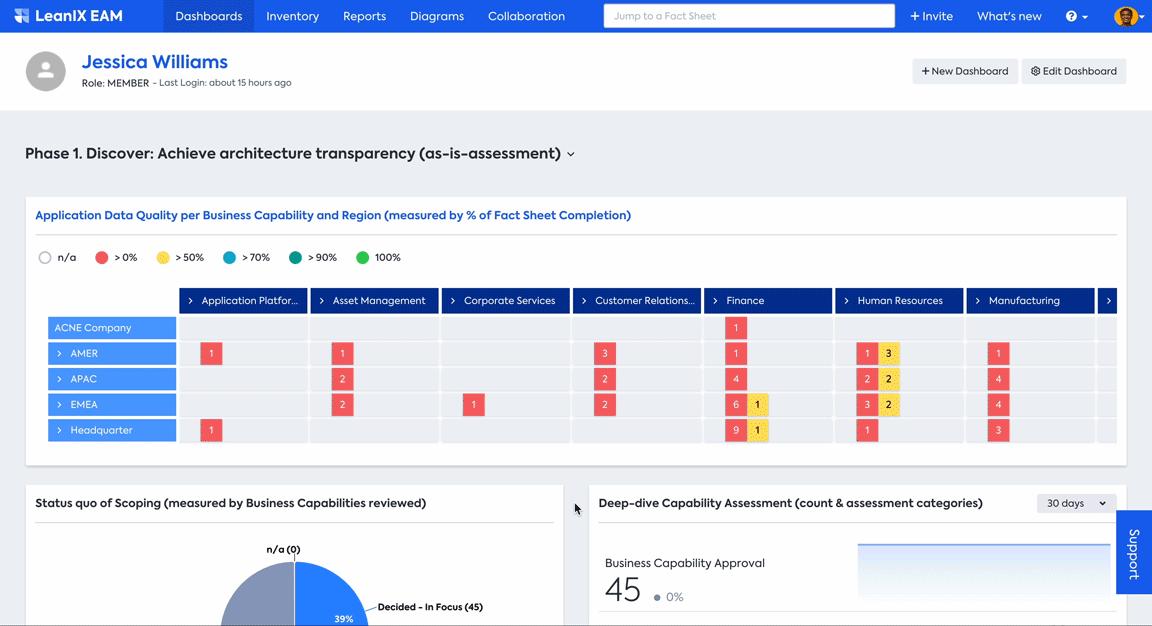The image size is (1152, 626).
Task: Switch to the Diagrams tab
Action: pyautogui.click(x=437, y=16)
